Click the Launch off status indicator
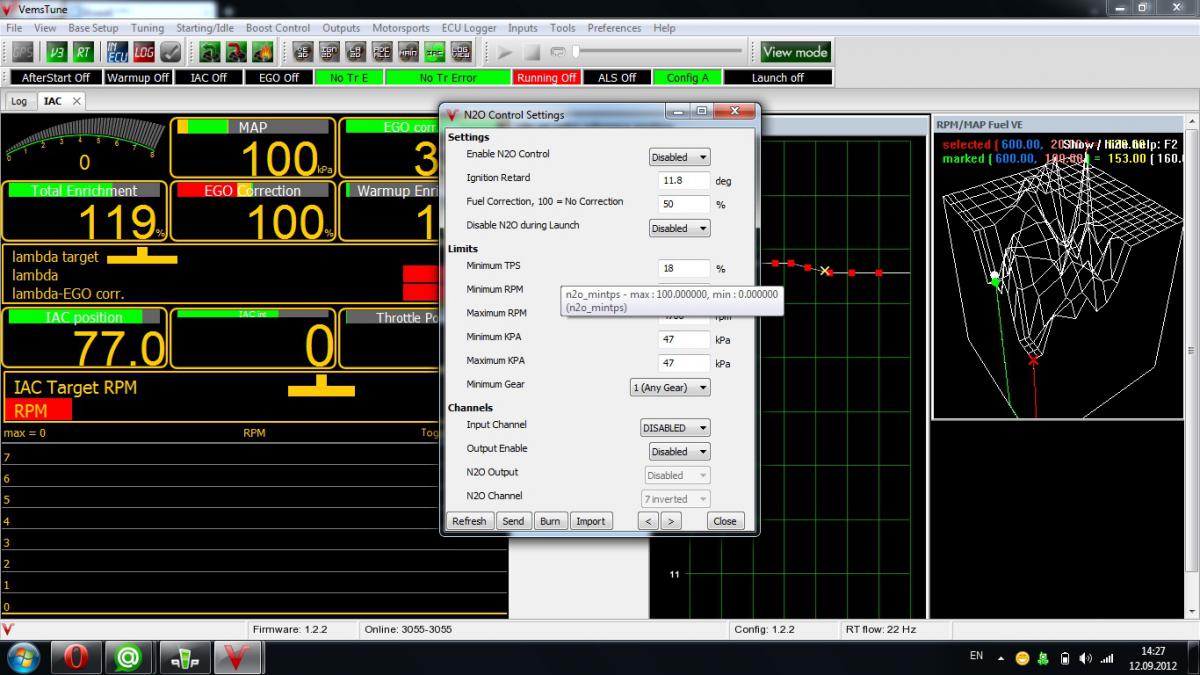 coord(777,77)
